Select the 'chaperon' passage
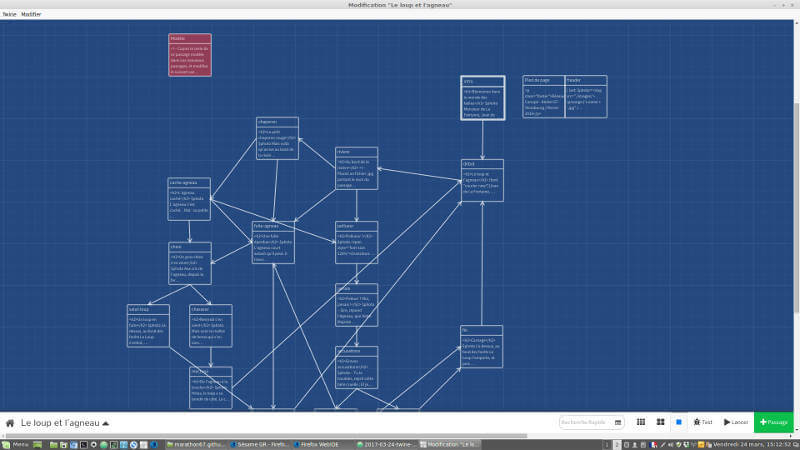The height and width of the screenshot is (450, 800). 277,138
